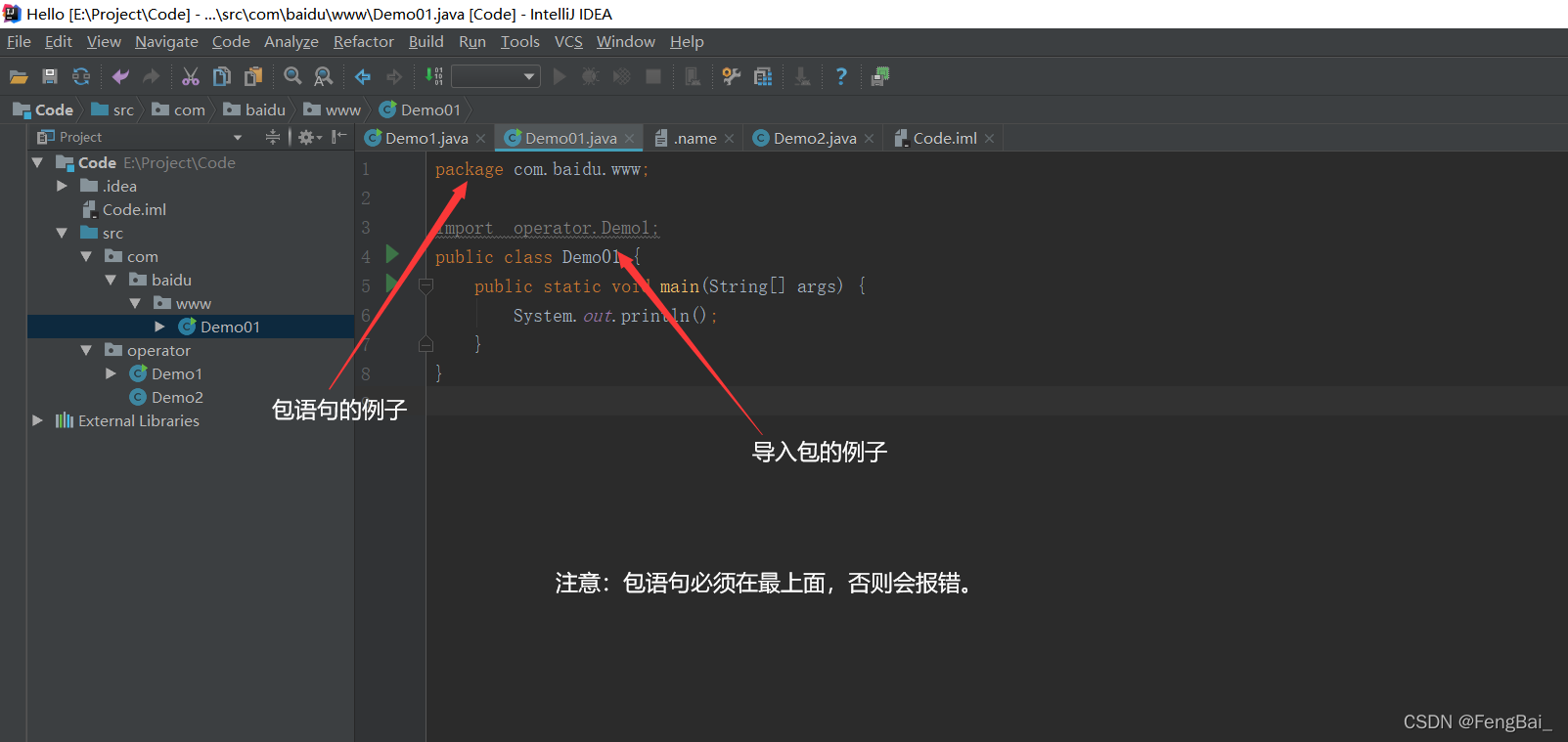Open the Navigate menu
This screenshot has height=742, width=1568.
pyautogui.click(x=166, y=42)
